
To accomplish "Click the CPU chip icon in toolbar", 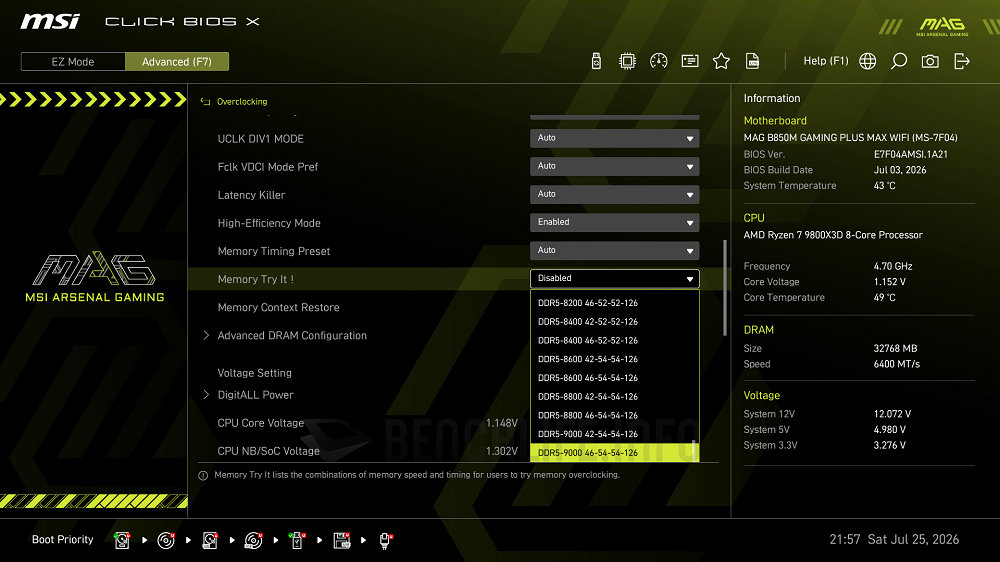I will point(628,61).
